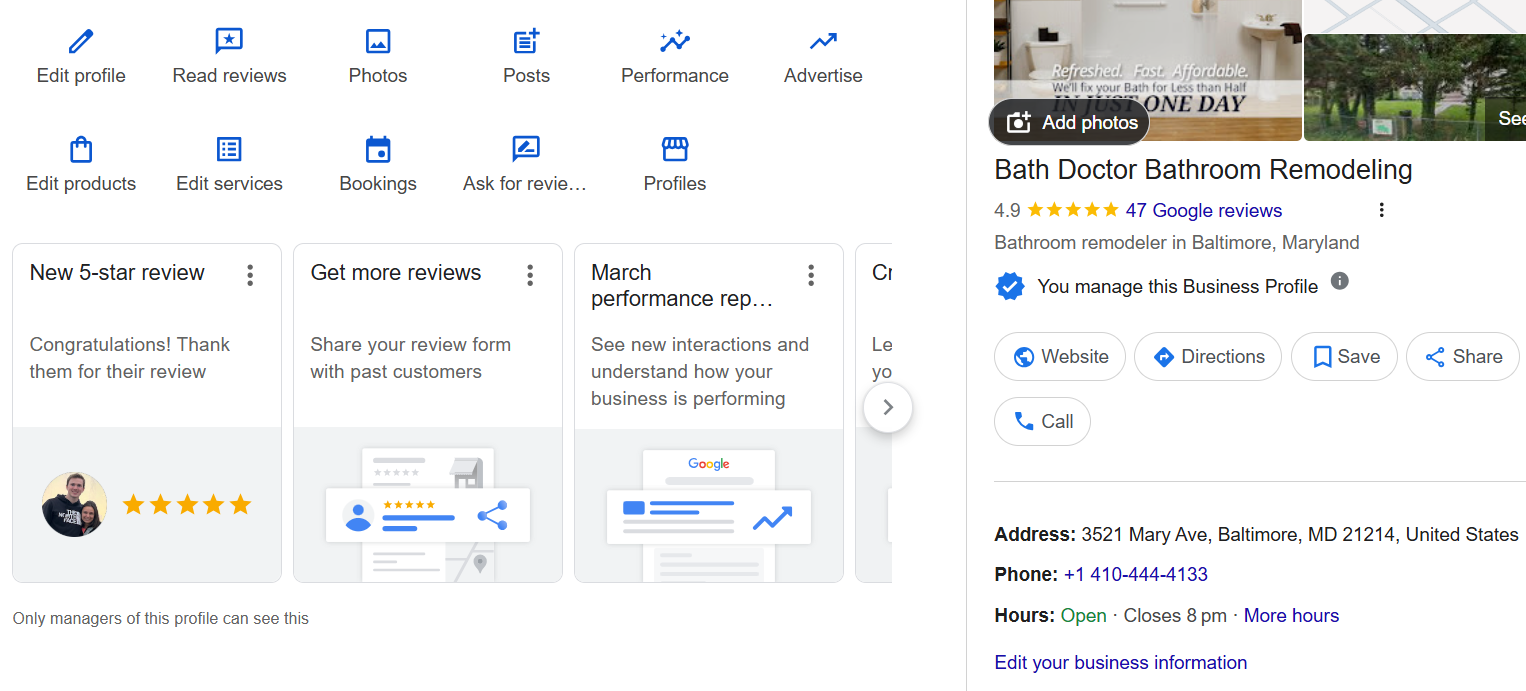This screenshot has height=691, width=1526.
Task: Click 'Only managers of this profile' note
Action: [161, 618]
